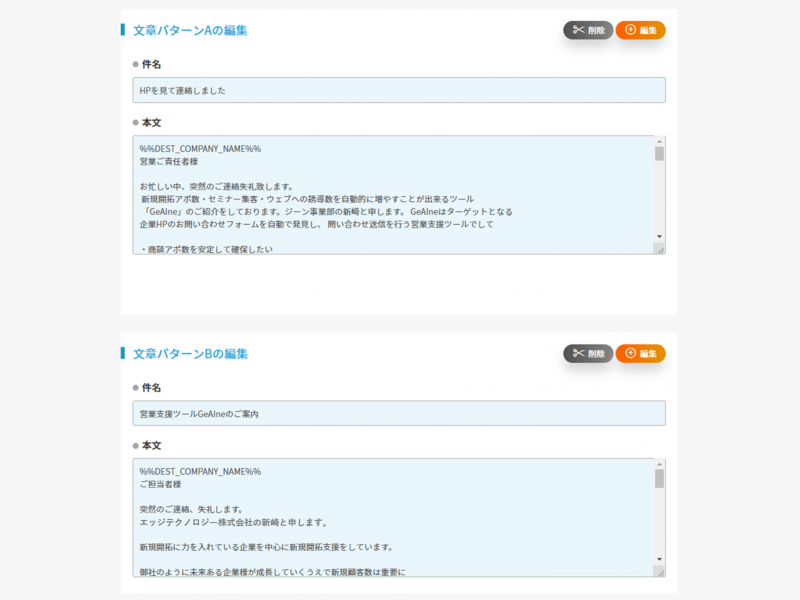Focus the 件名 field containing HPを見て連絡しました
The width and height of the screenshot is (800, 600).
click(399, 90)
